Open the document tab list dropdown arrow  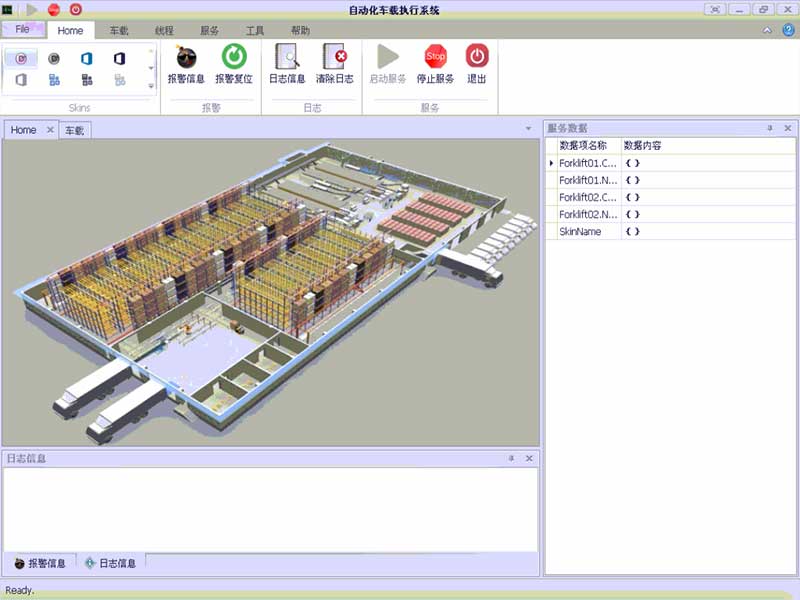pos(528,129)
